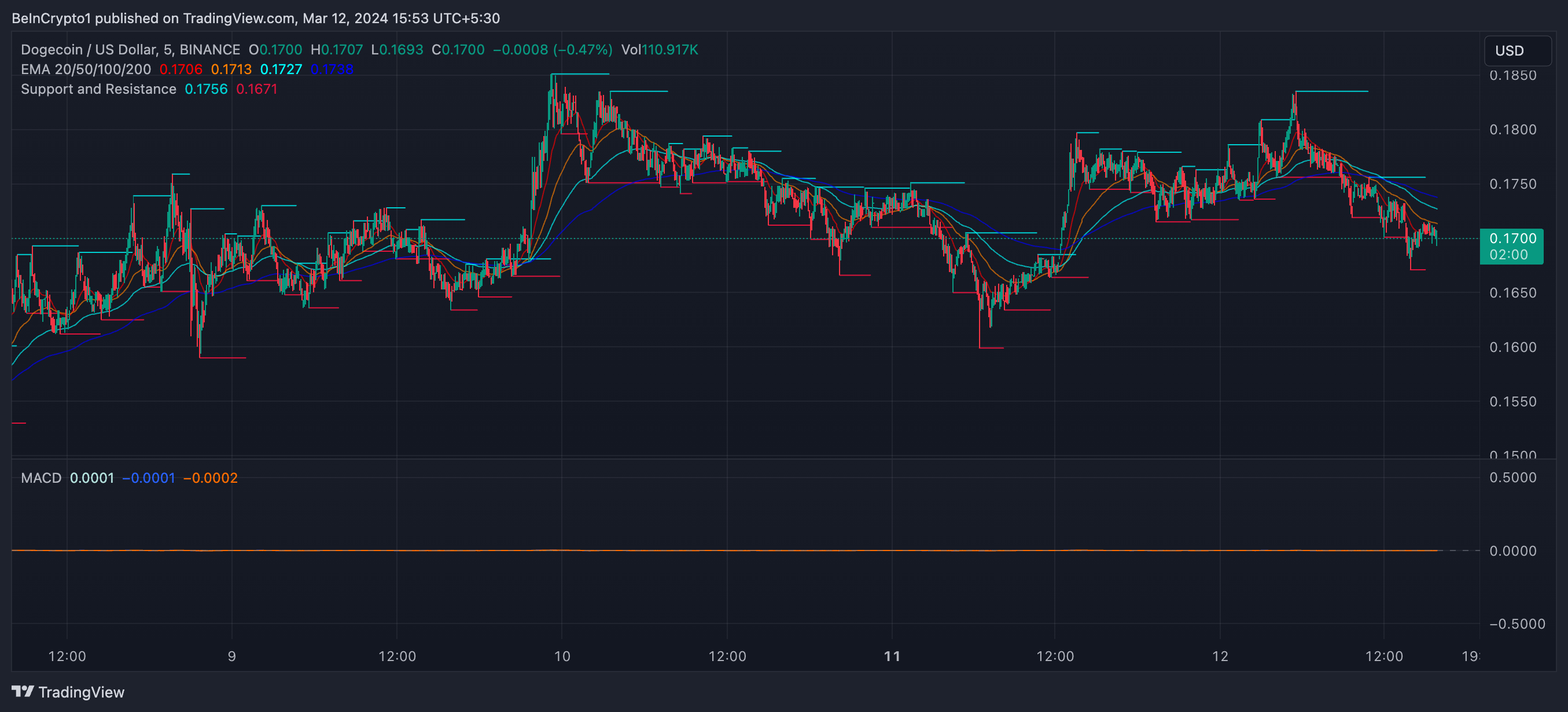Open the USD currency dropdown

(1517, 50)
